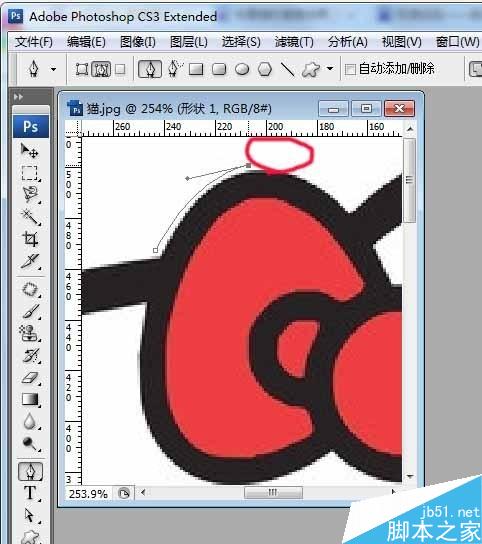
Task: Select the Gradient tool
Action: [x=30, y=399]
